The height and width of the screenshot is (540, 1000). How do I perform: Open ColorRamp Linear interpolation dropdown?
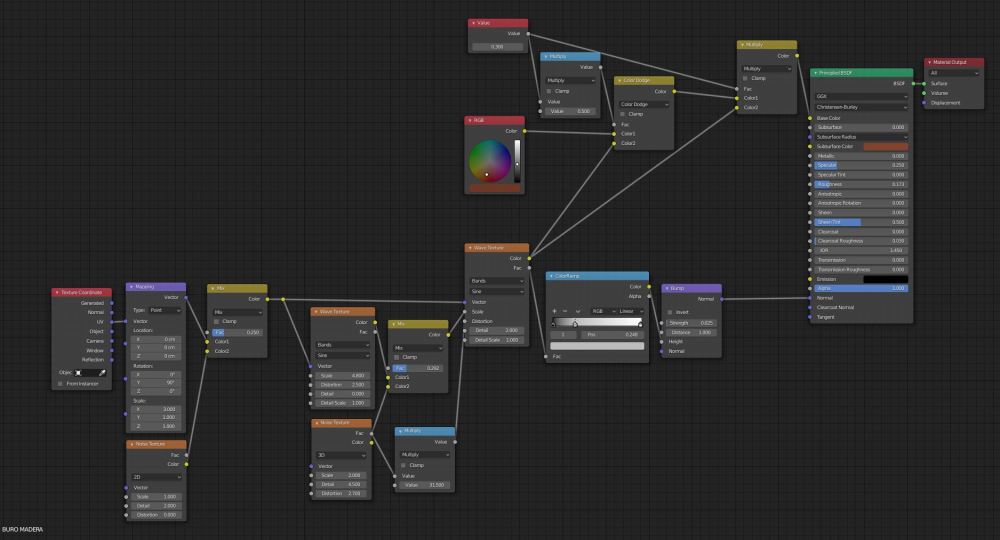[632, 311]
